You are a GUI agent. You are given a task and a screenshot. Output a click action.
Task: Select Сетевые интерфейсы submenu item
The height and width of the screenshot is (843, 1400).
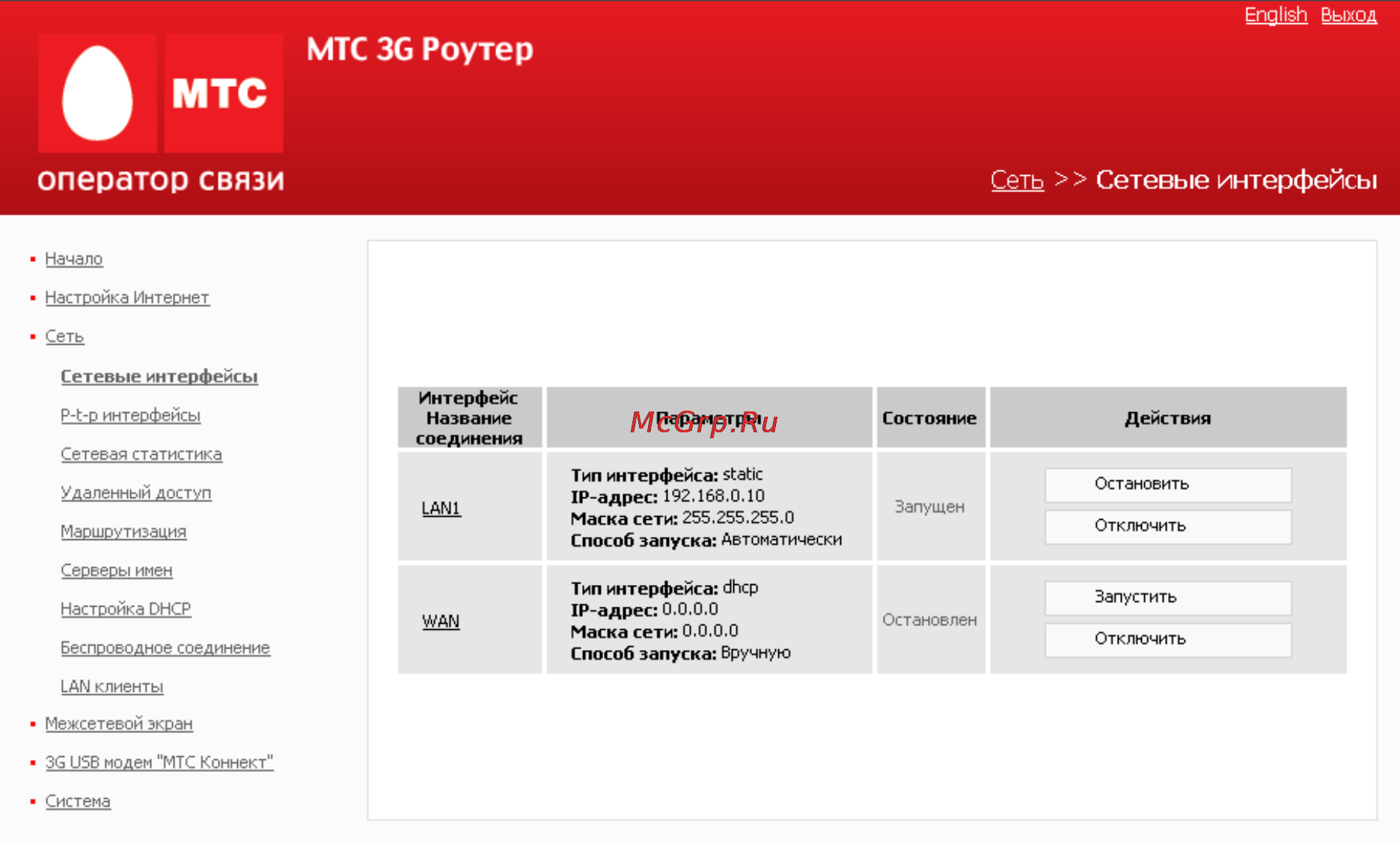point(159,376)
